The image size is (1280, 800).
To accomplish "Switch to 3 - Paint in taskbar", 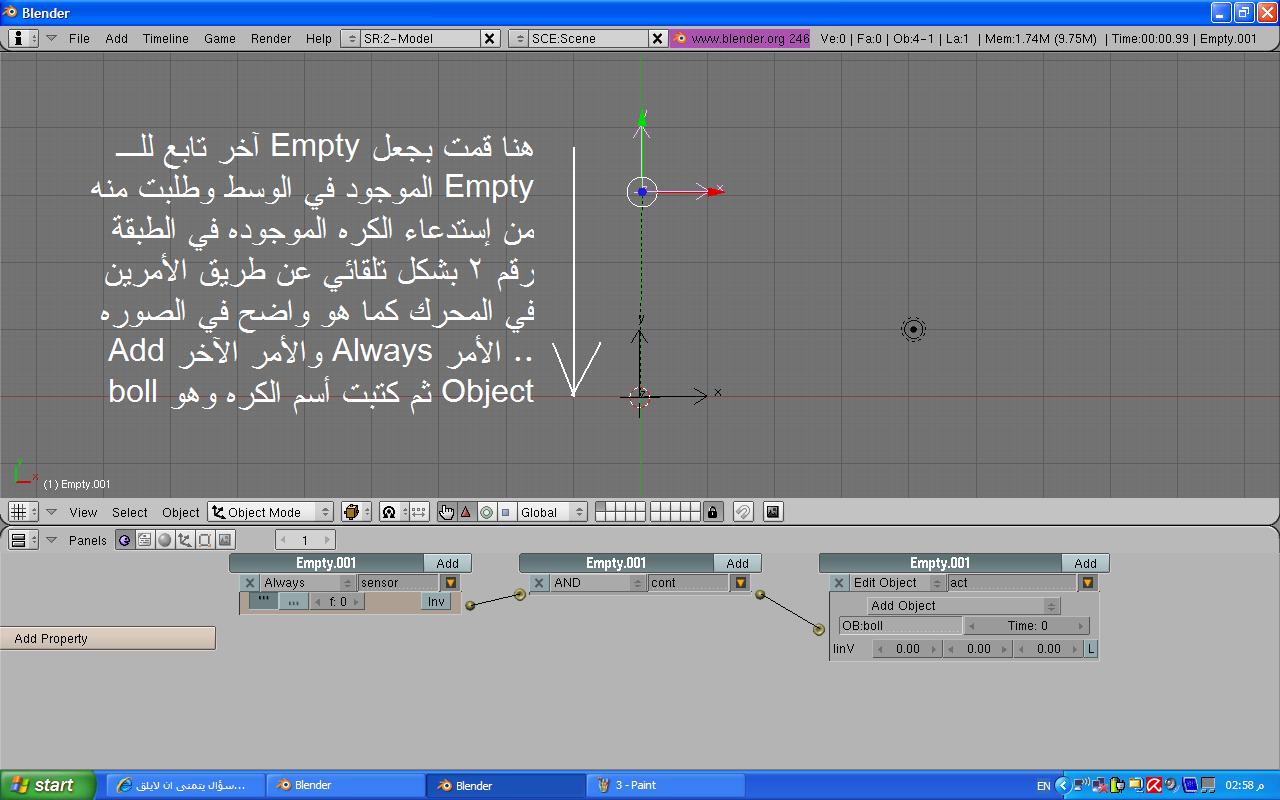I will (x=666, y=785).
